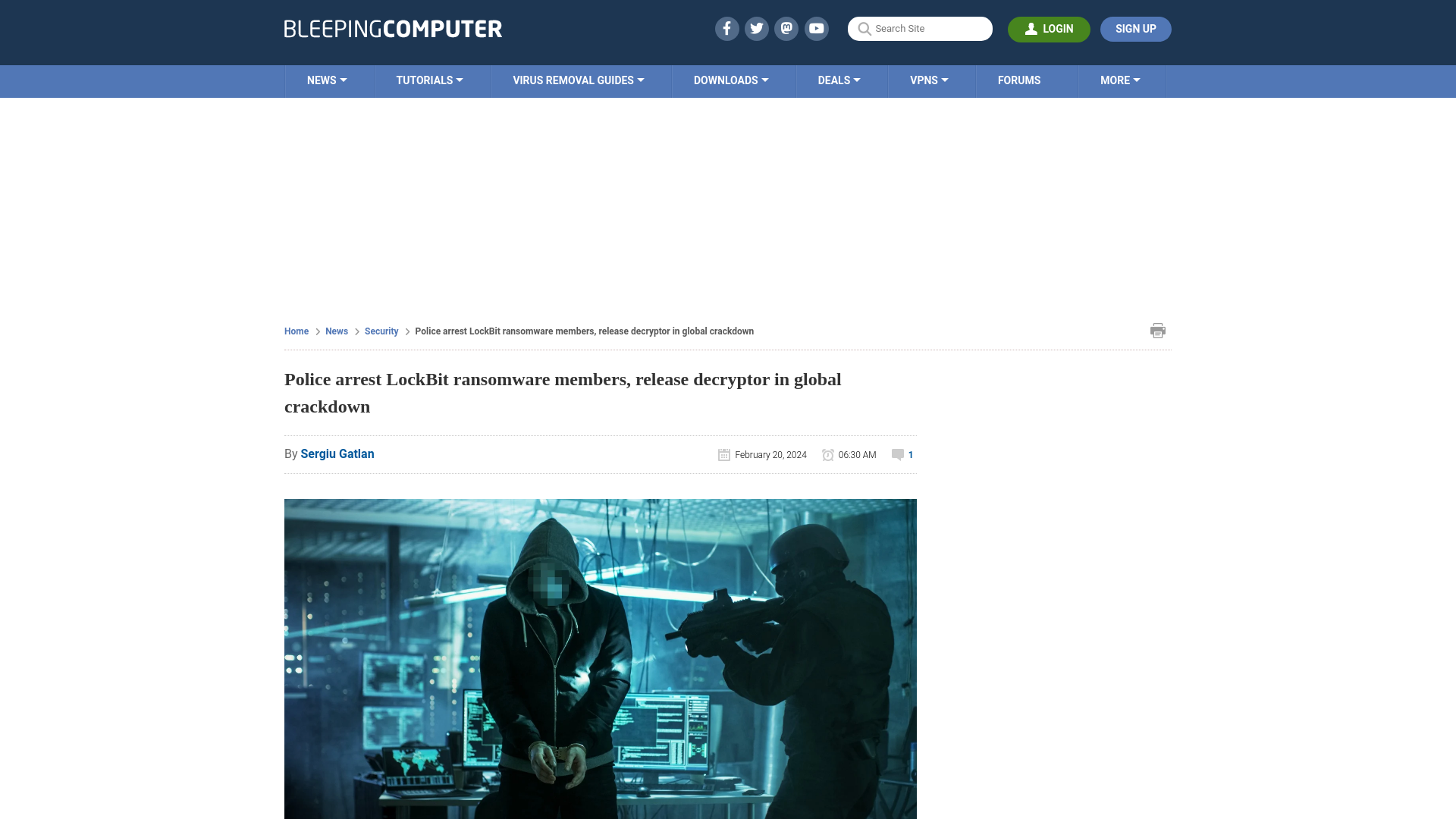
Task: Click the BleepingComputer YouTube icon
Action: [x=816, y=28]
